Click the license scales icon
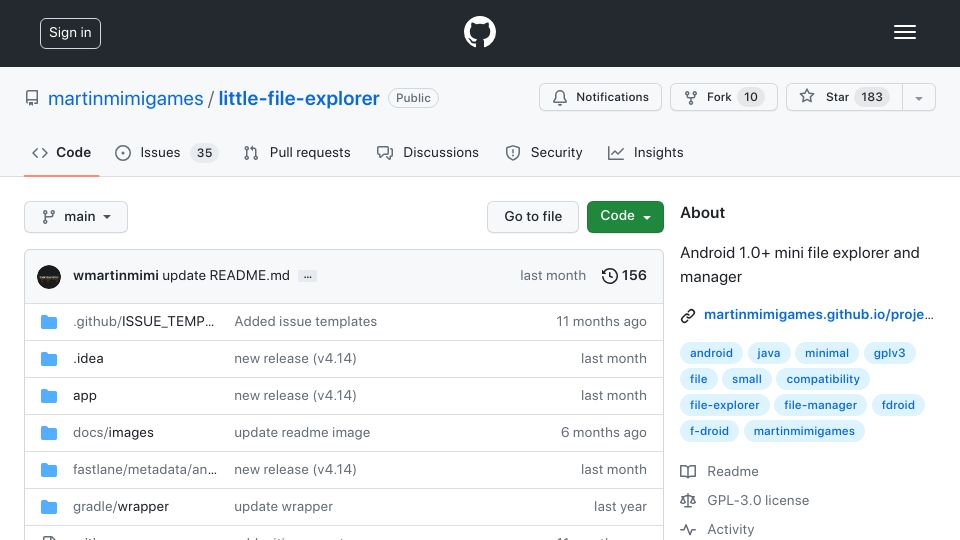This screenshot has height=540, width=960. [x=688, y=501]
